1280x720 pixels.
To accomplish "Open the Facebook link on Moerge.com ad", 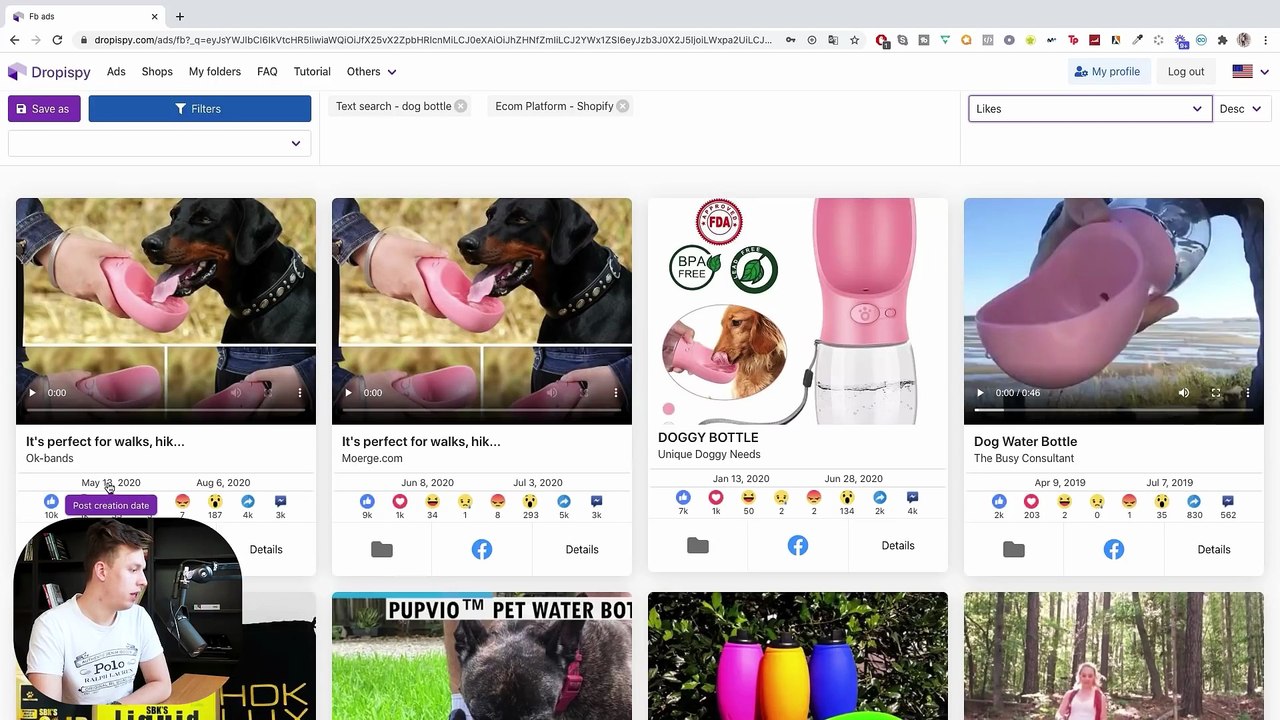I will click(482, 549).
